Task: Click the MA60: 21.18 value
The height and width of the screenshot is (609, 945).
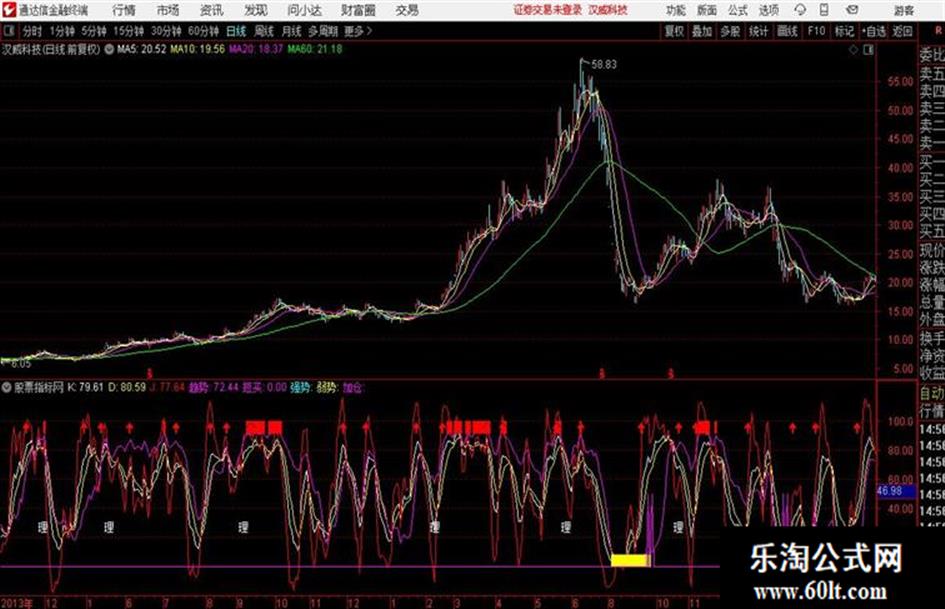Action: pyautogui.click(x=315, y=49)
